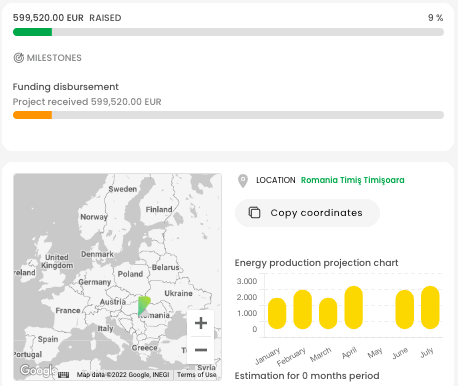Click the Denmark label on the map
This screenshot has width=458, height=386.
pos(97,254)
